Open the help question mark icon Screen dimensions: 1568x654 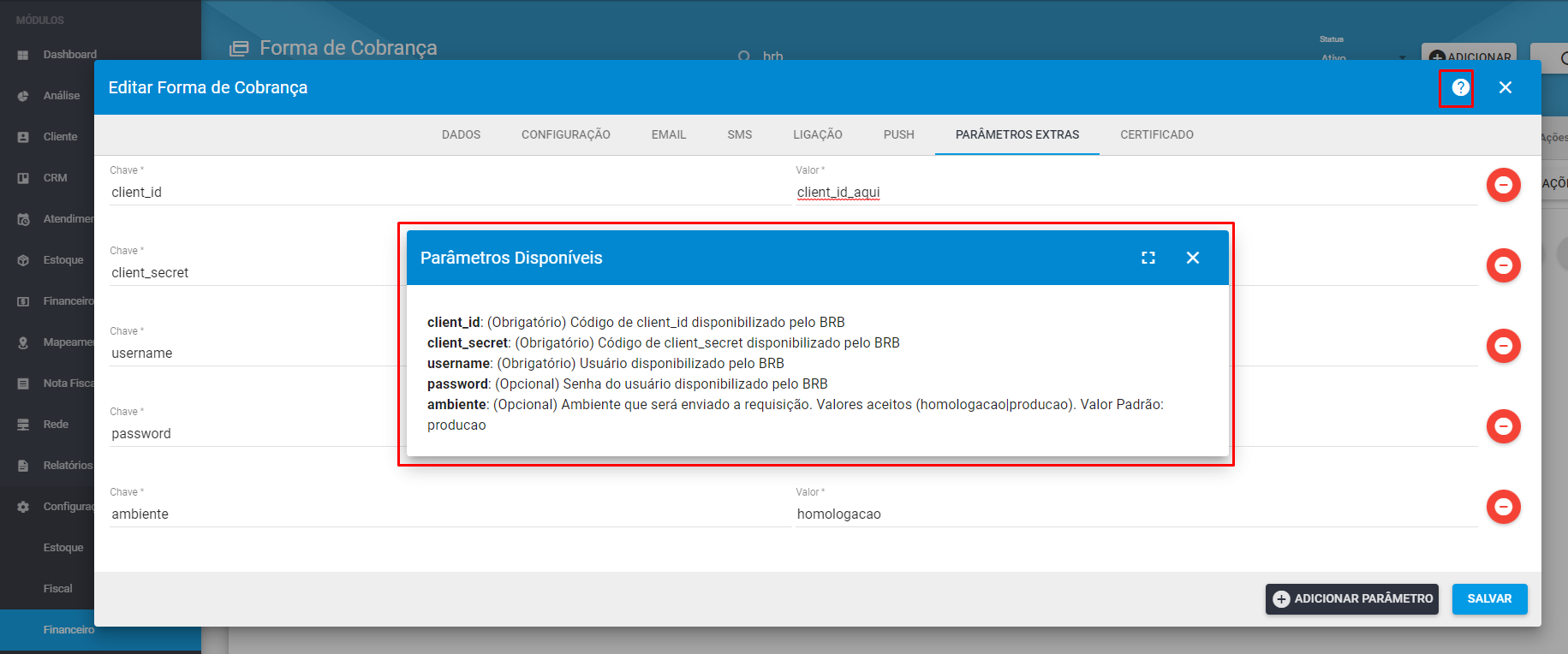pos(1460,87)
